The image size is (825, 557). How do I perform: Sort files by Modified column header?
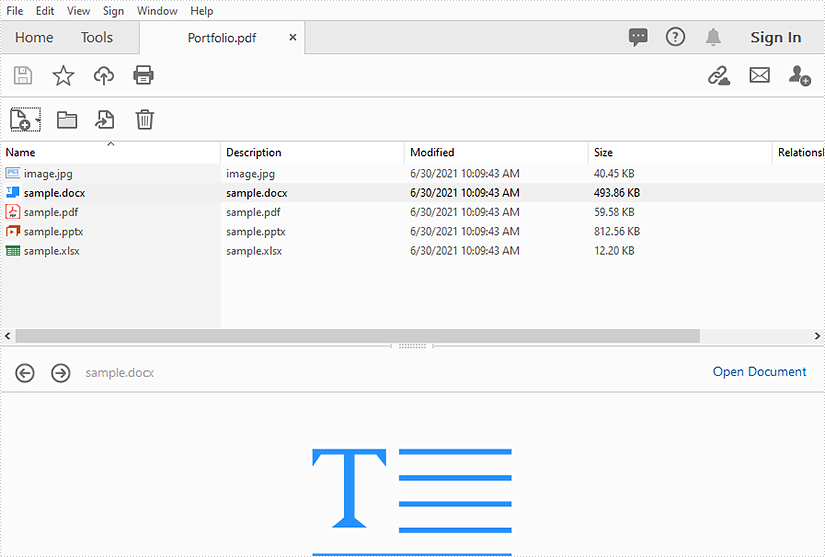496,153
